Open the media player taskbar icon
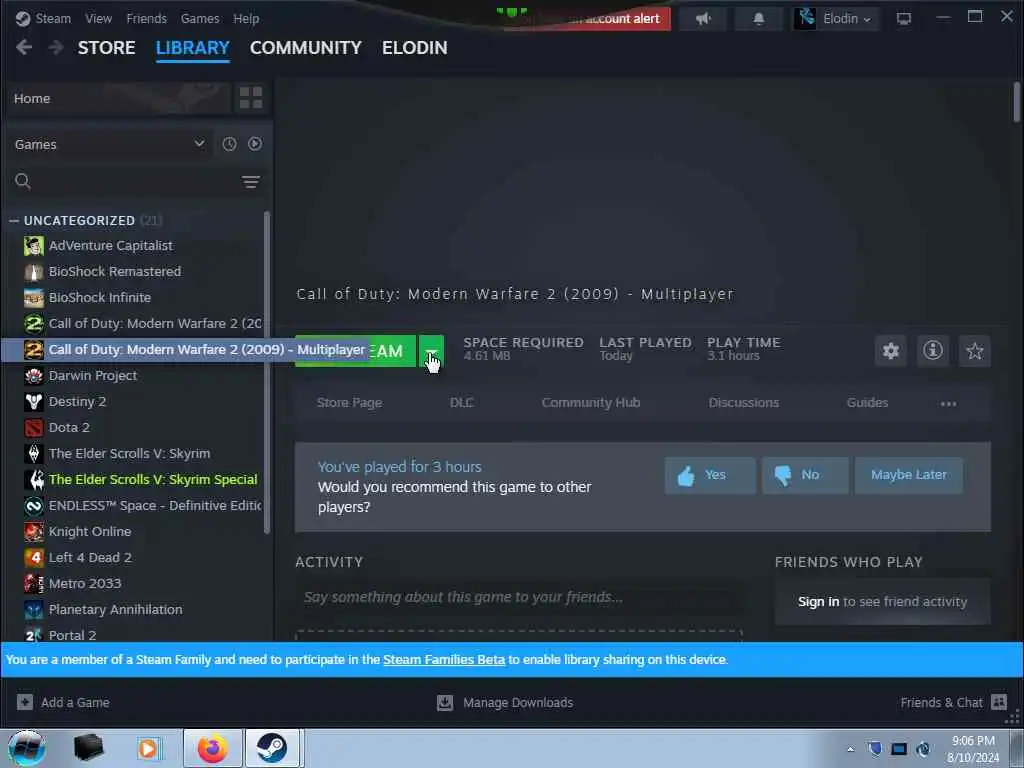This screenshot has height=768, width=1024. pyautogui.click(x=148, y=748)
